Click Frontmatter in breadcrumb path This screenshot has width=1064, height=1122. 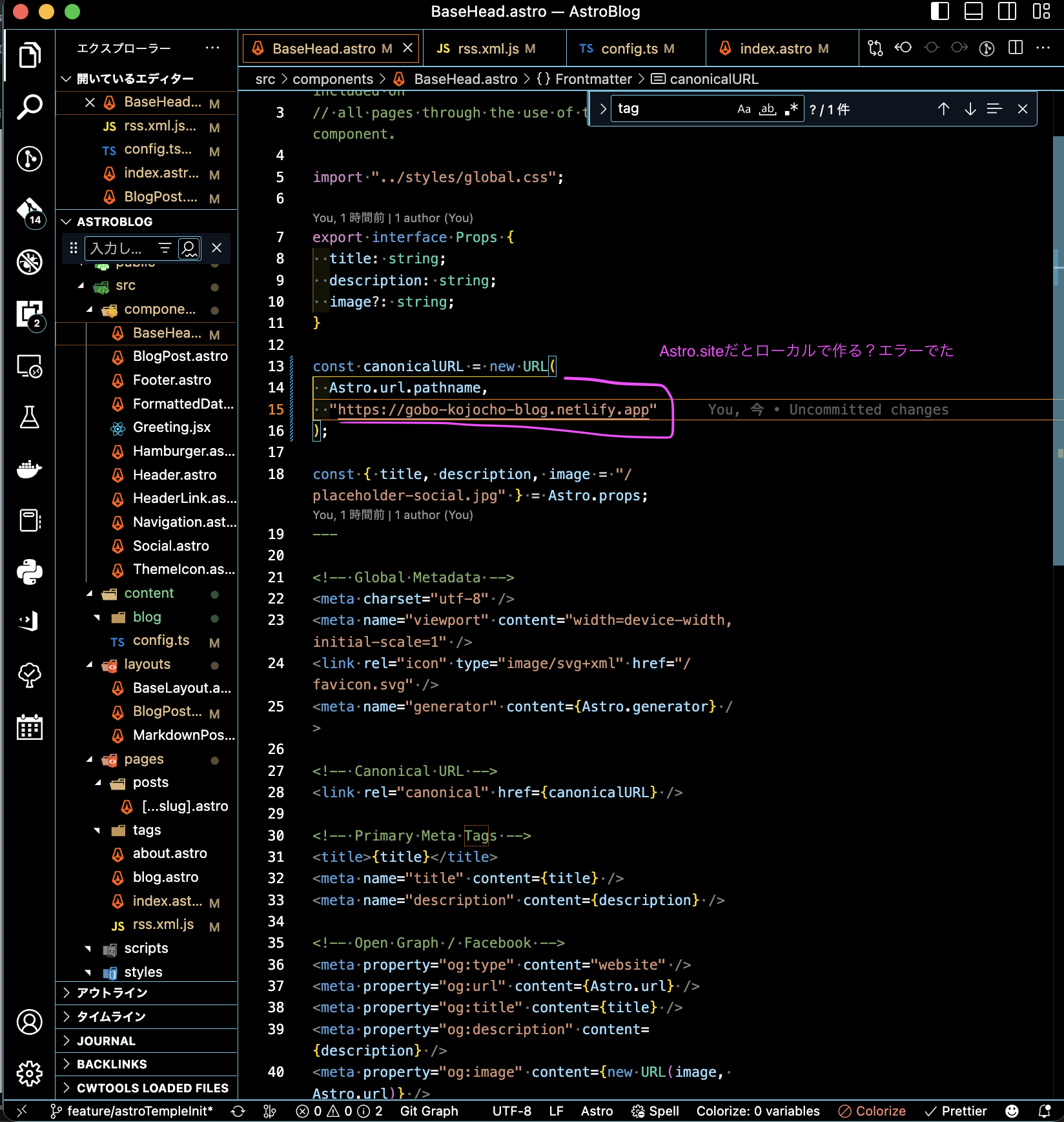point(593,79)
